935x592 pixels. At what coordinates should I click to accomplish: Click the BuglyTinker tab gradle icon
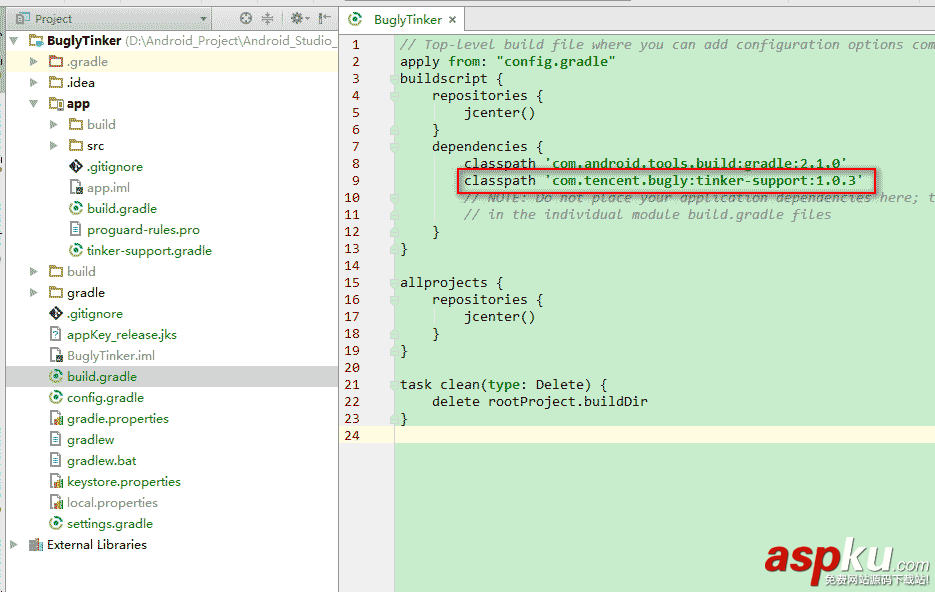click(355, 20)
